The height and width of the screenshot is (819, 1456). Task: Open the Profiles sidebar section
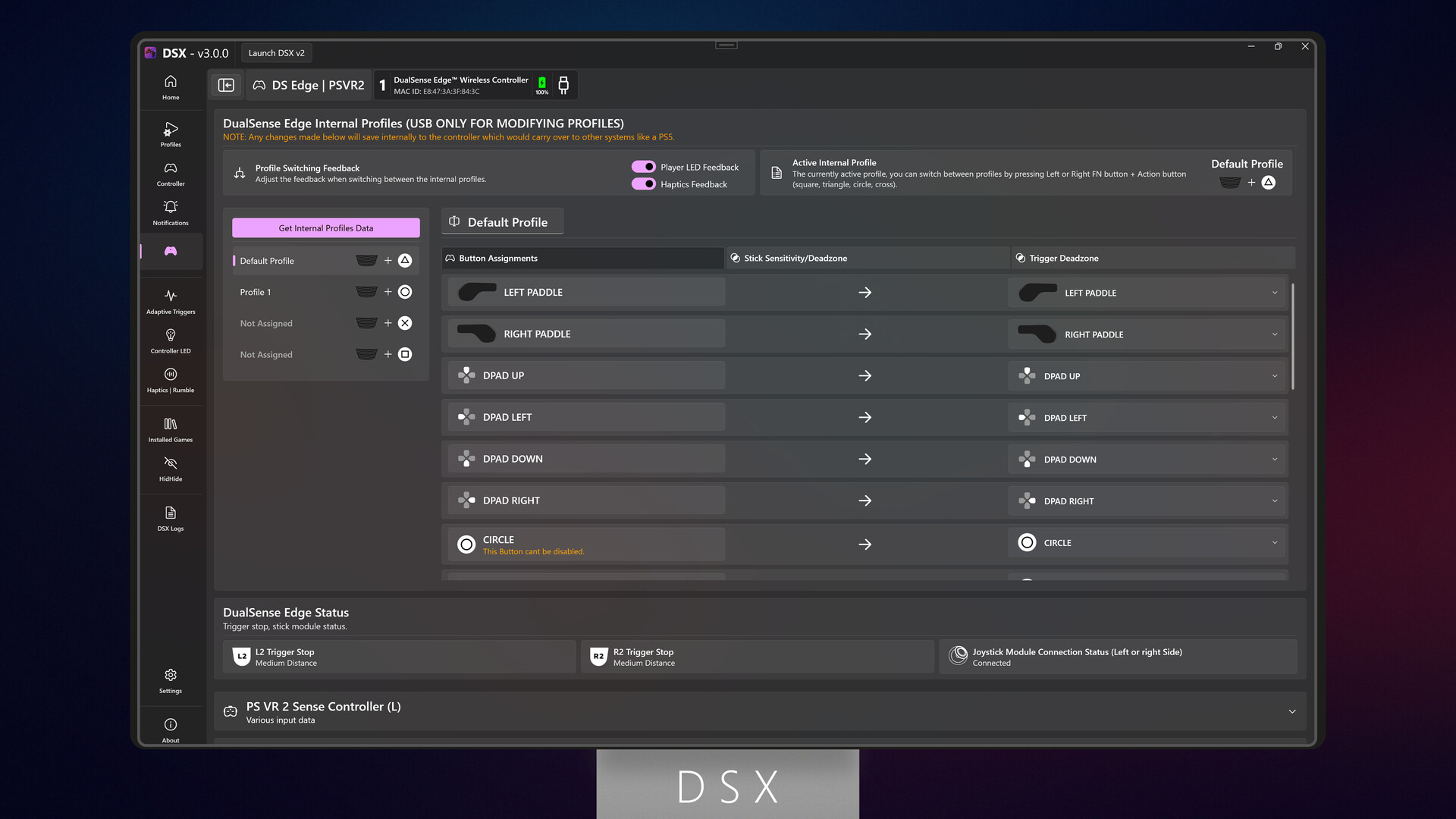pyautogui.click(x=170, y=134)
